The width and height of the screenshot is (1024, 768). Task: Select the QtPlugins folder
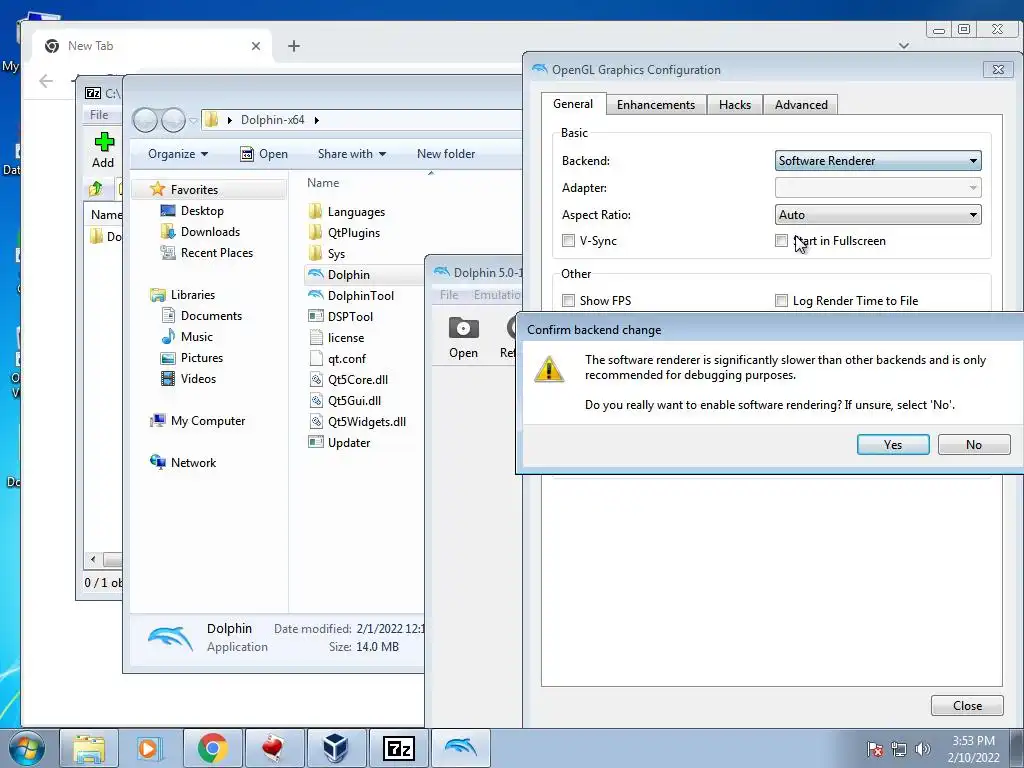353,232
